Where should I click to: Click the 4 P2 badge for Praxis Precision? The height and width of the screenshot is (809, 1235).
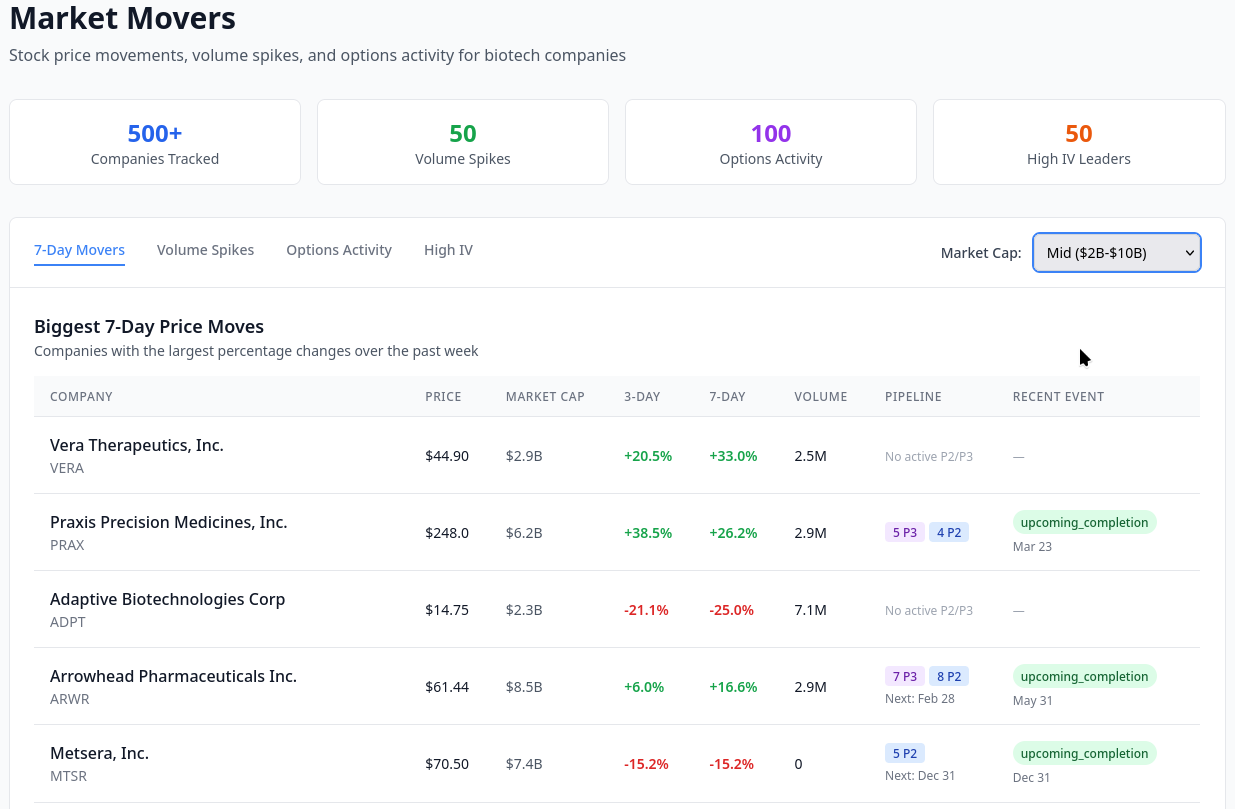(948, 532)
